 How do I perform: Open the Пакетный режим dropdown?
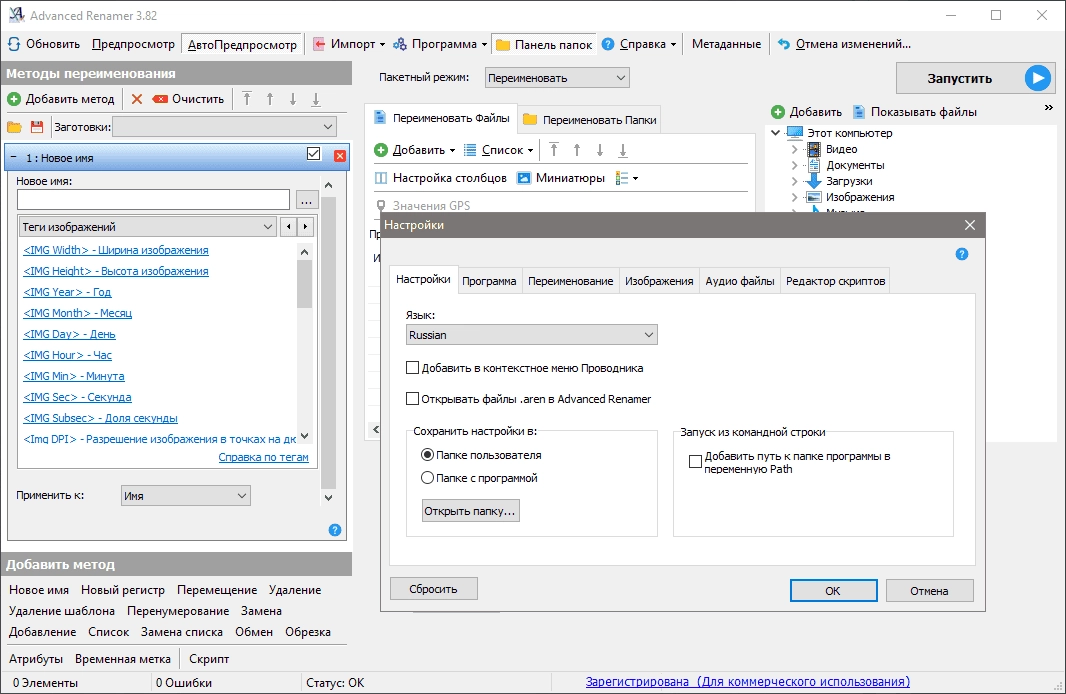coord(557,78)
